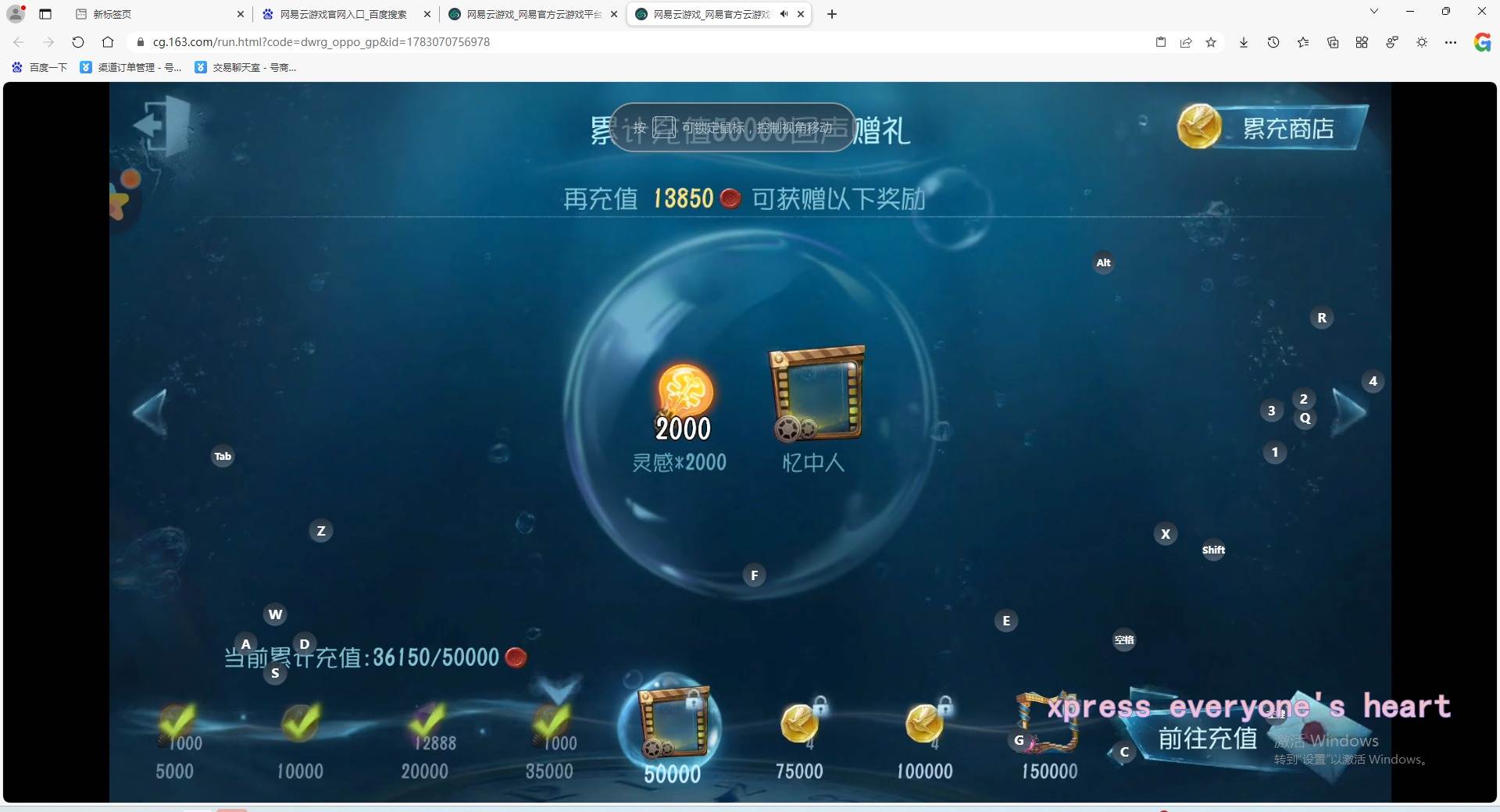Open 百度一下 bookmark

click(x=40, y=68)
